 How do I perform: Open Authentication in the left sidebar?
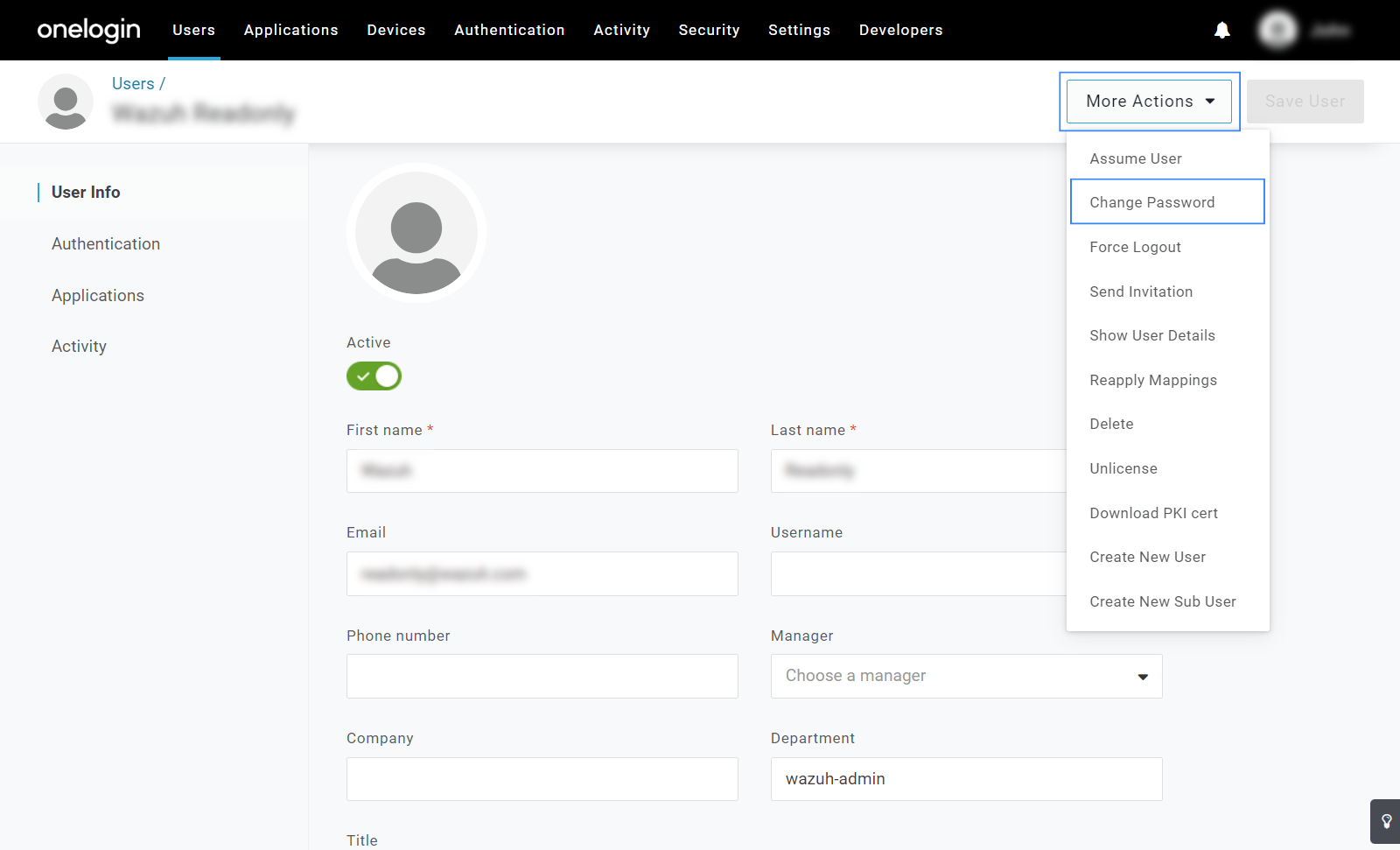tap(106, 244)
